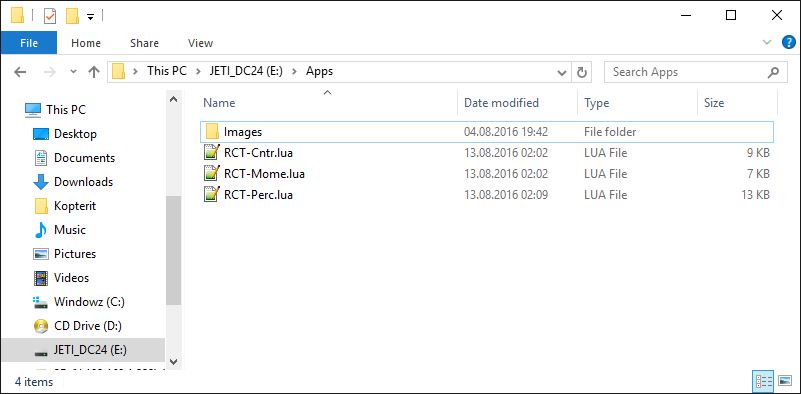Click the navigation pane scrollbar thumb

pos(173,250)
